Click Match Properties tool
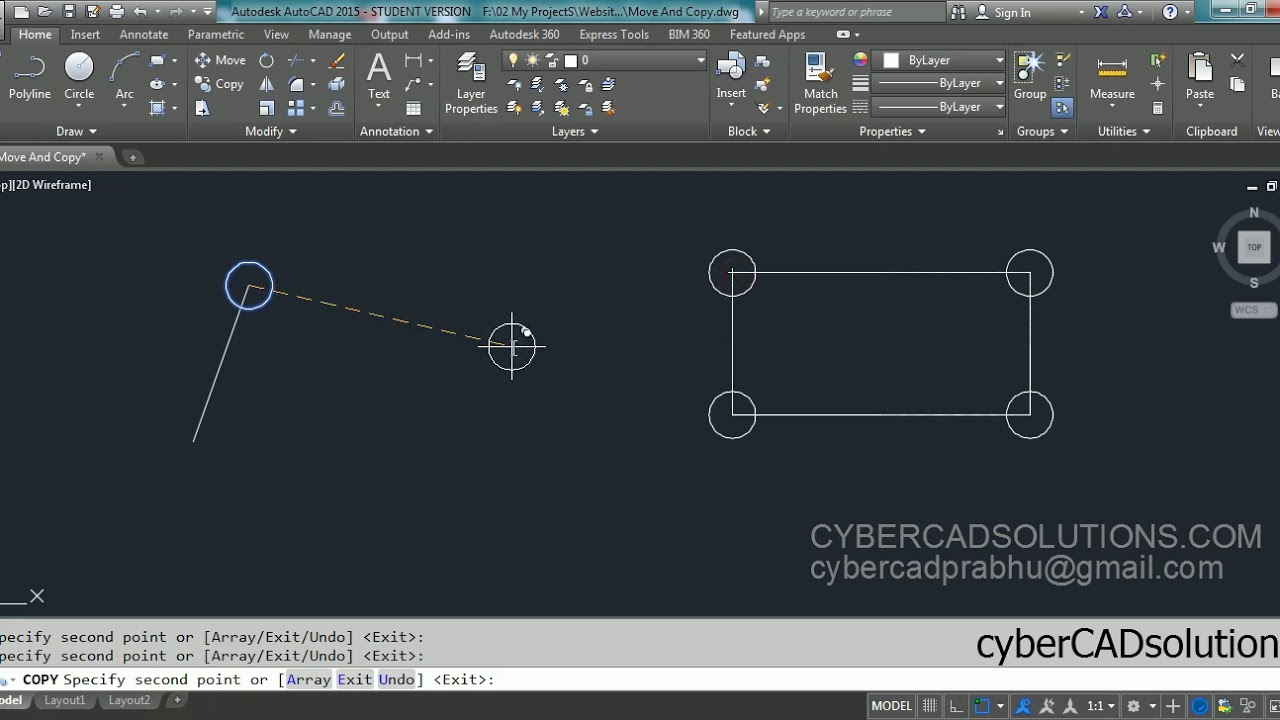Image resolution: width=1280 pixels, height=720 pixels. click(820, 84)
